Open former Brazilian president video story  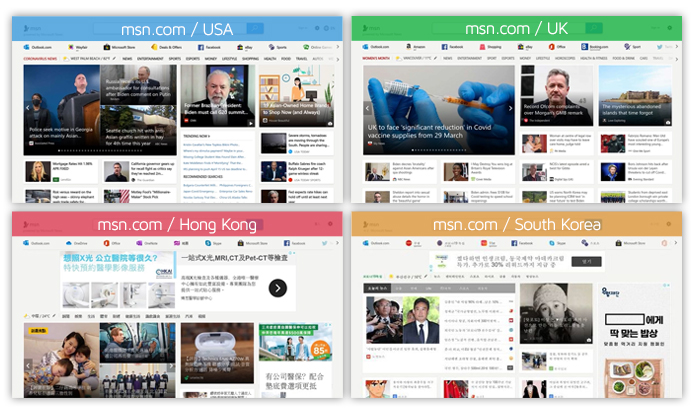point(217,96)
